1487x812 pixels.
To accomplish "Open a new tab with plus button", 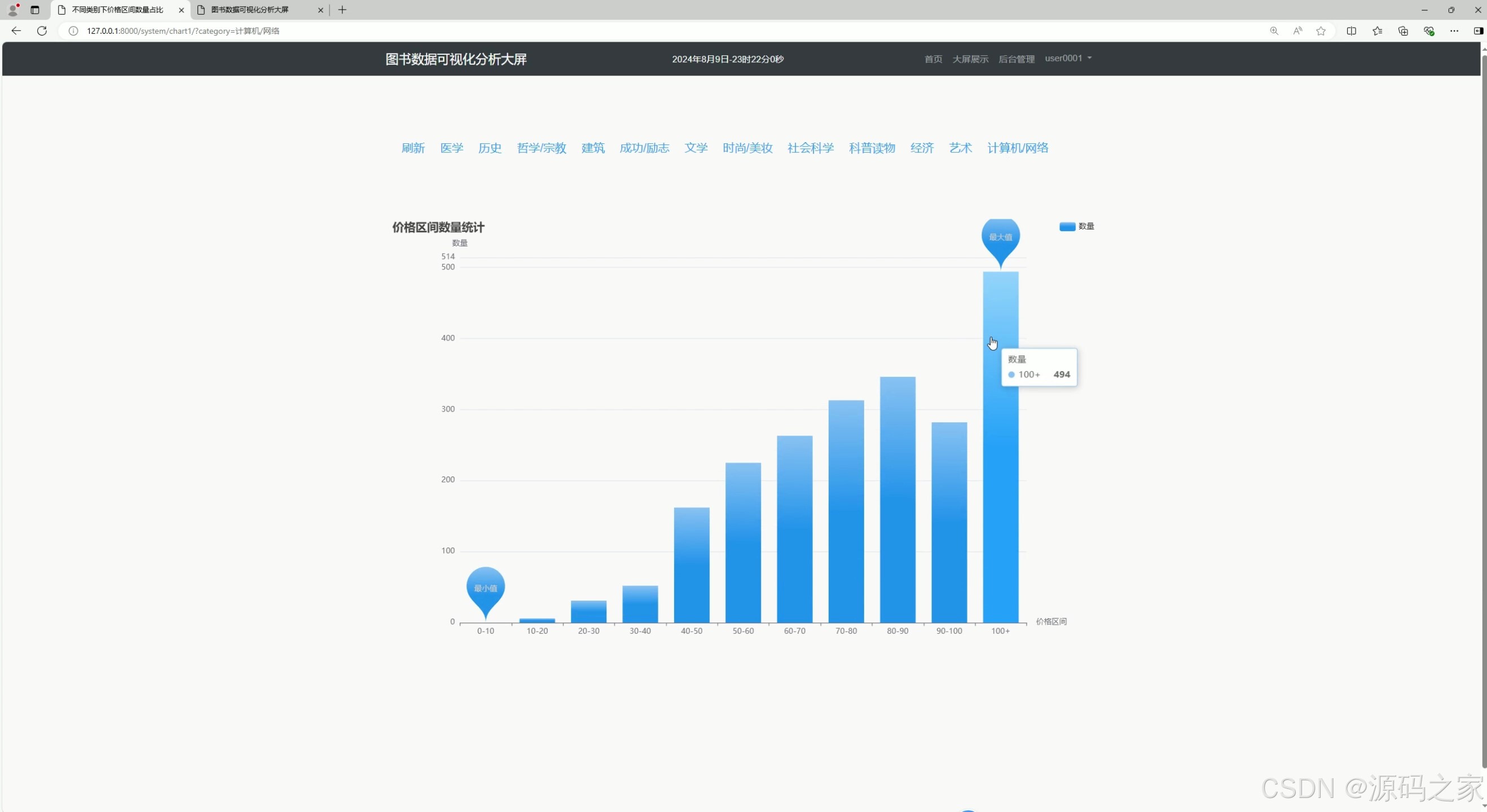I will click(x=342, y=10).
